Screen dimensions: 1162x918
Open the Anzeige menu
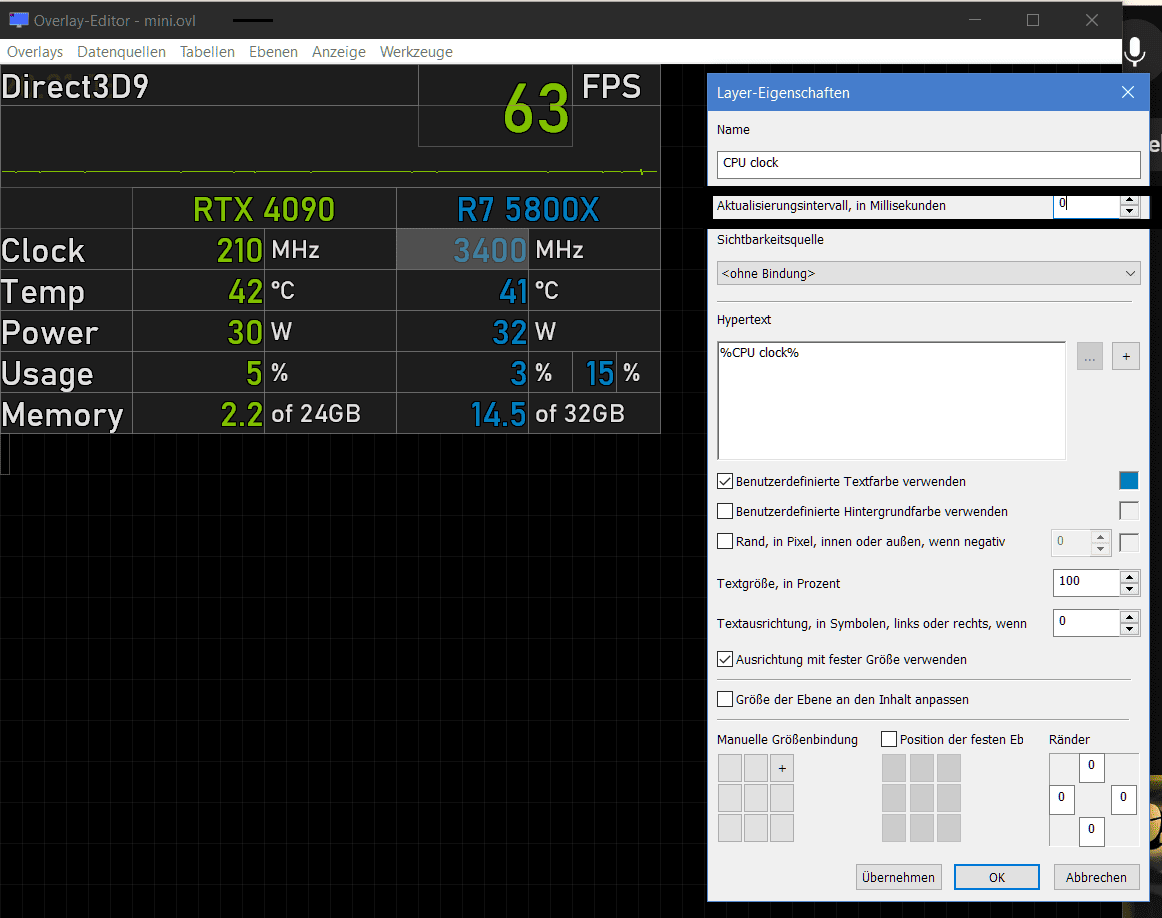click(339, 52)
